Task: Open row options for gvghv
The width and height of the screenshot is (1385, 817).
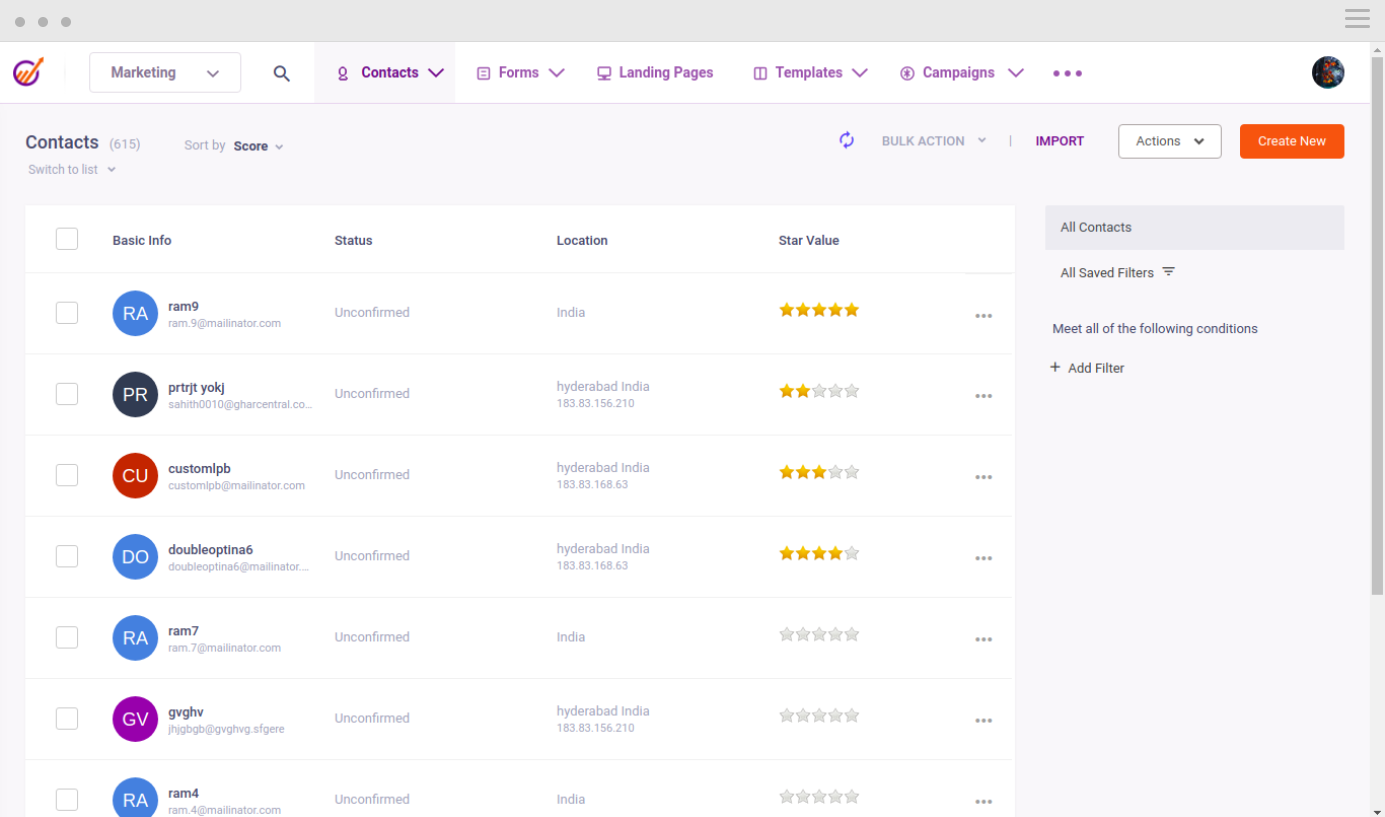Action: (984, 720)
